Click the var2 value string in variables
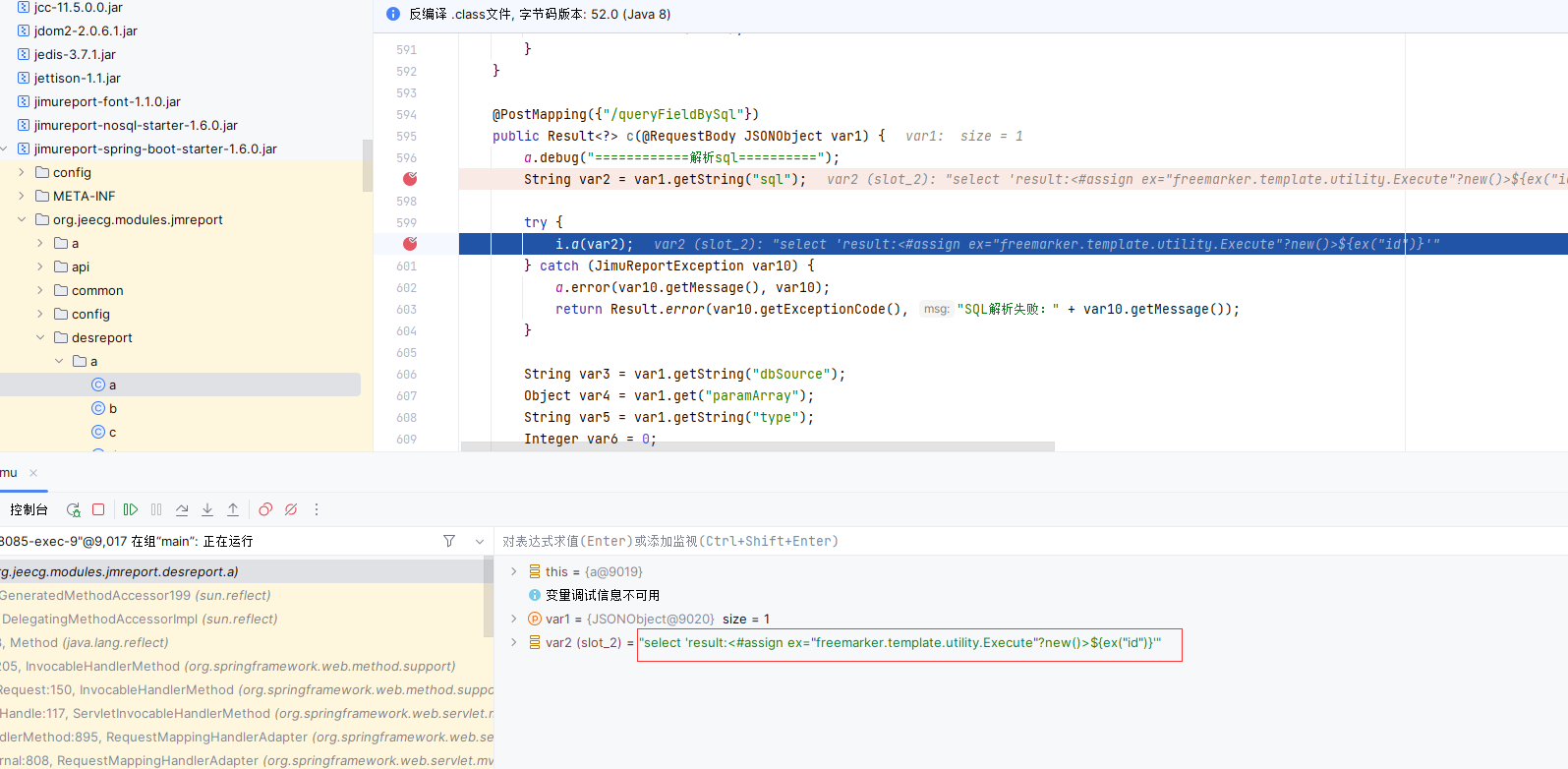The image size is (1568, 769). 900,642
